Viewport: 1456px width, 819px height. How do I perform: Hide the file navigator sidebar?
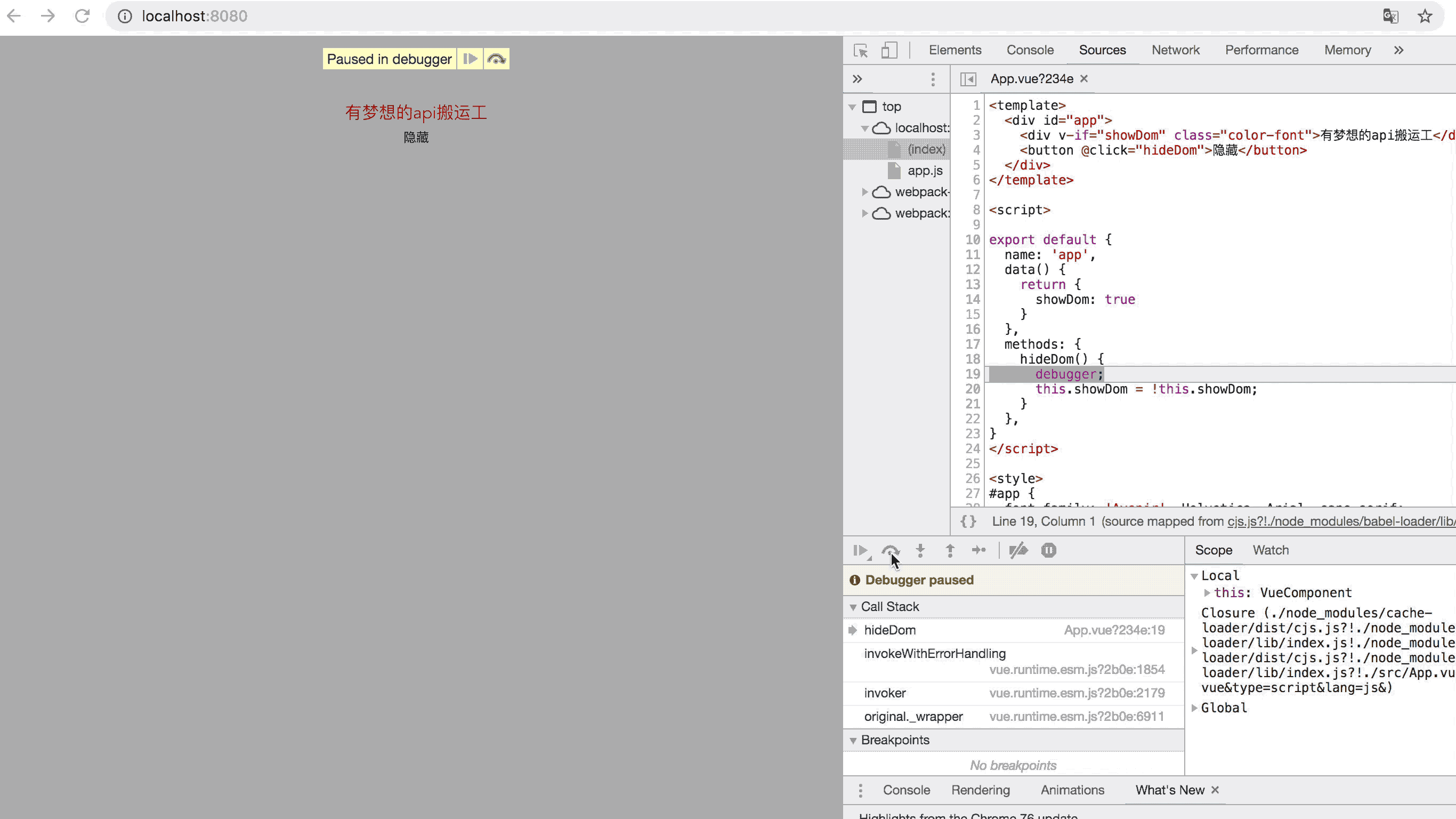pyautogui.click(x=968, y=79)
